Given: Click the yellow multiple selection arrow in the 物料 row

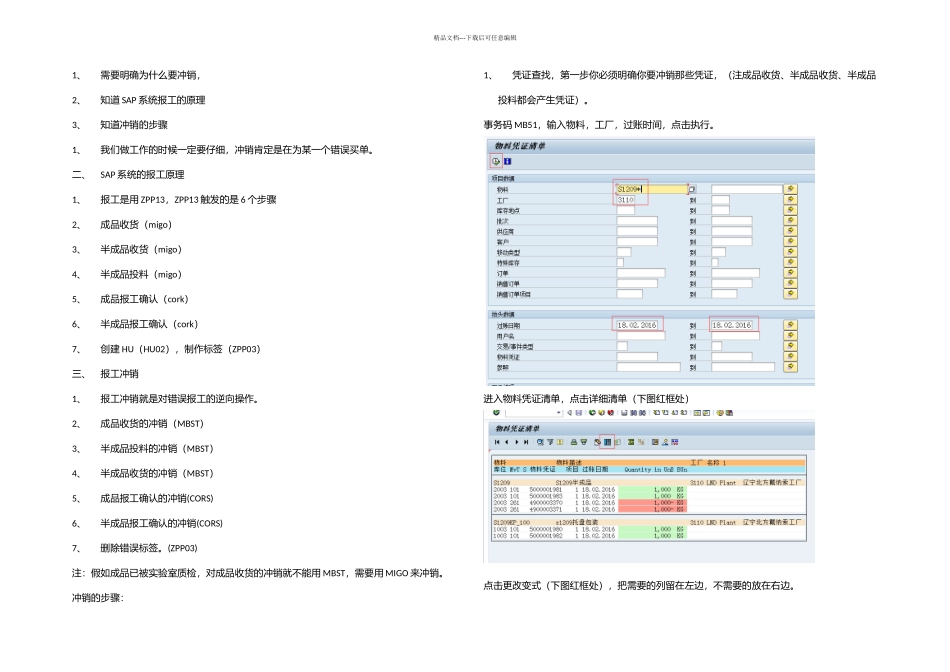Looking at the screenshot, I should (x=790, y=190).
